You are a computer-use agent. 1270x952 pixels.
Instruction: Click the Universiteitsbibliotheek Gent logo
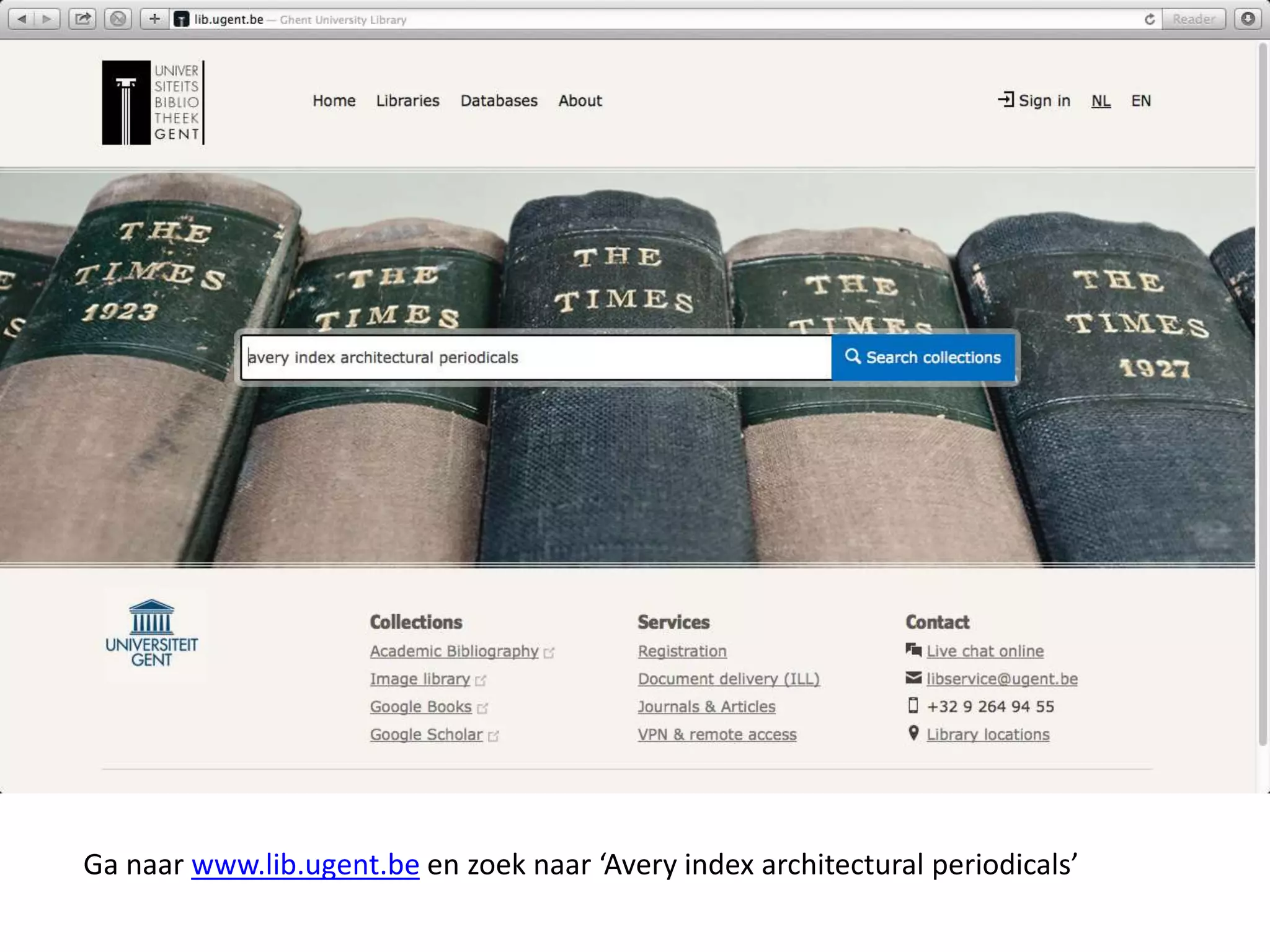(153, 102)
